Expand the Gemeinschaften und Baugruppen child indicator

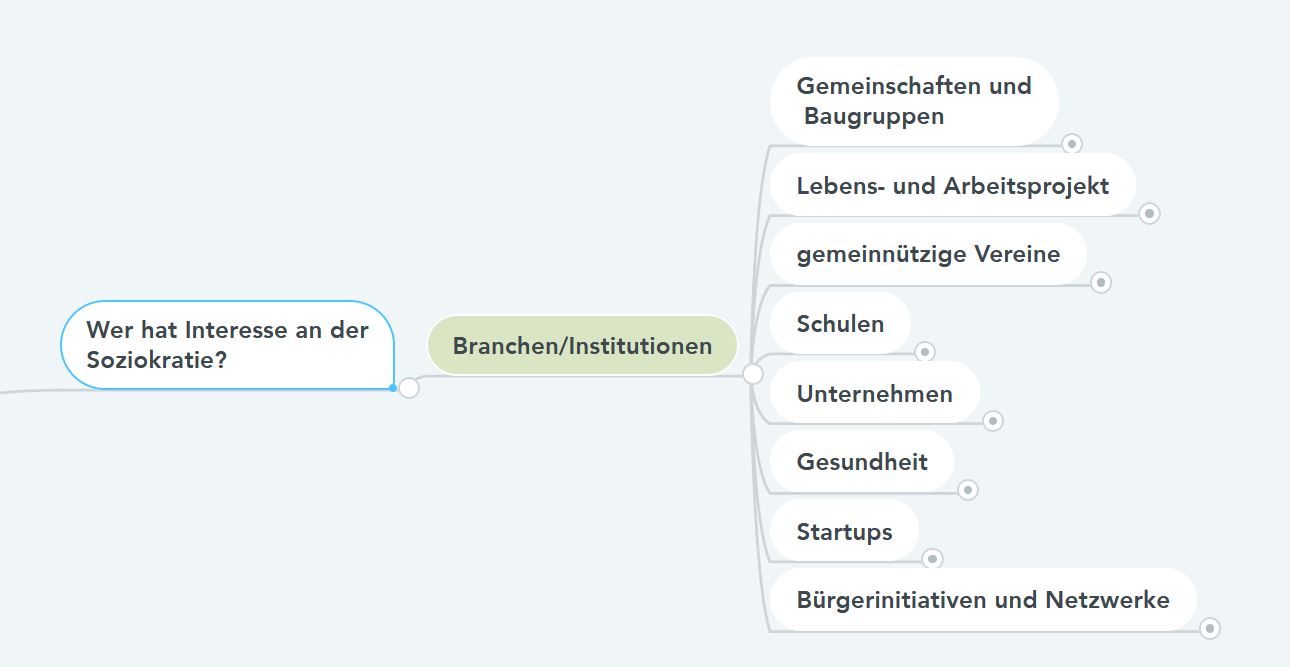(x=1072, y=144)
